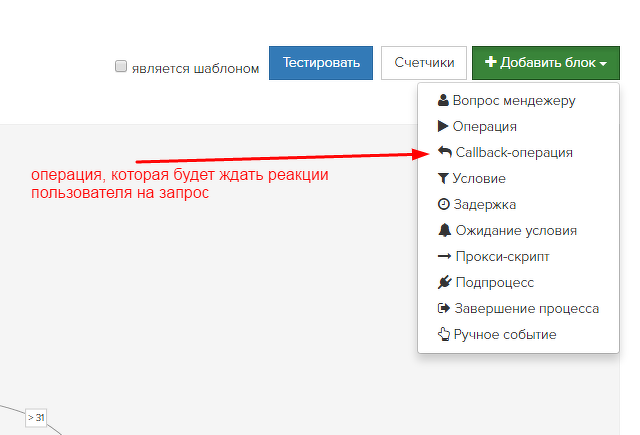Pick Ожидание условия from the list
Image resolution: width=640 pixels, height=435 pixels.
pos(518,230)
